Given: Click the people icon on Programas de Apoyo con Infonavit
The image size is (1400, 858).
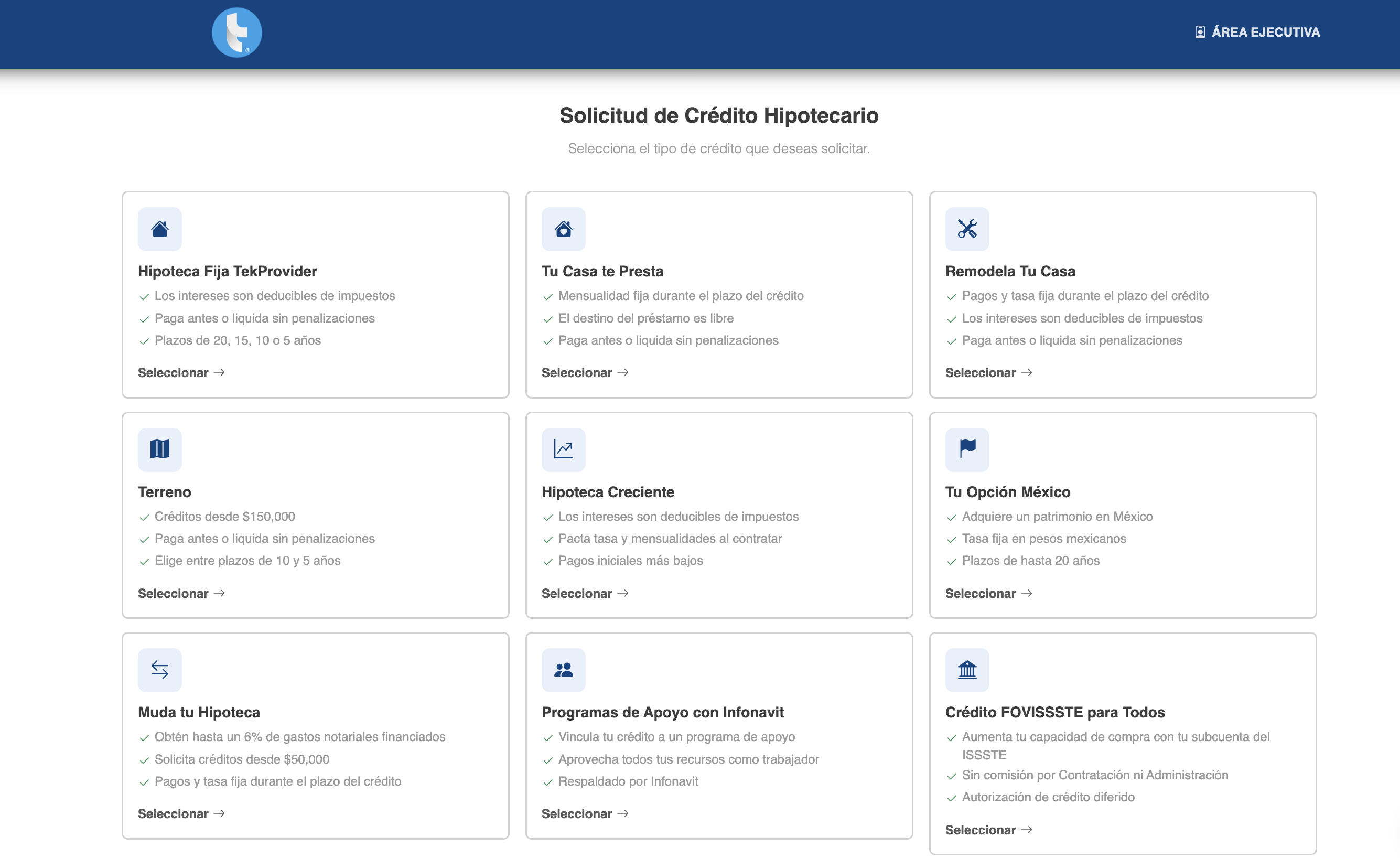Looking at the screenshot, I should click(x=564, y=670).
